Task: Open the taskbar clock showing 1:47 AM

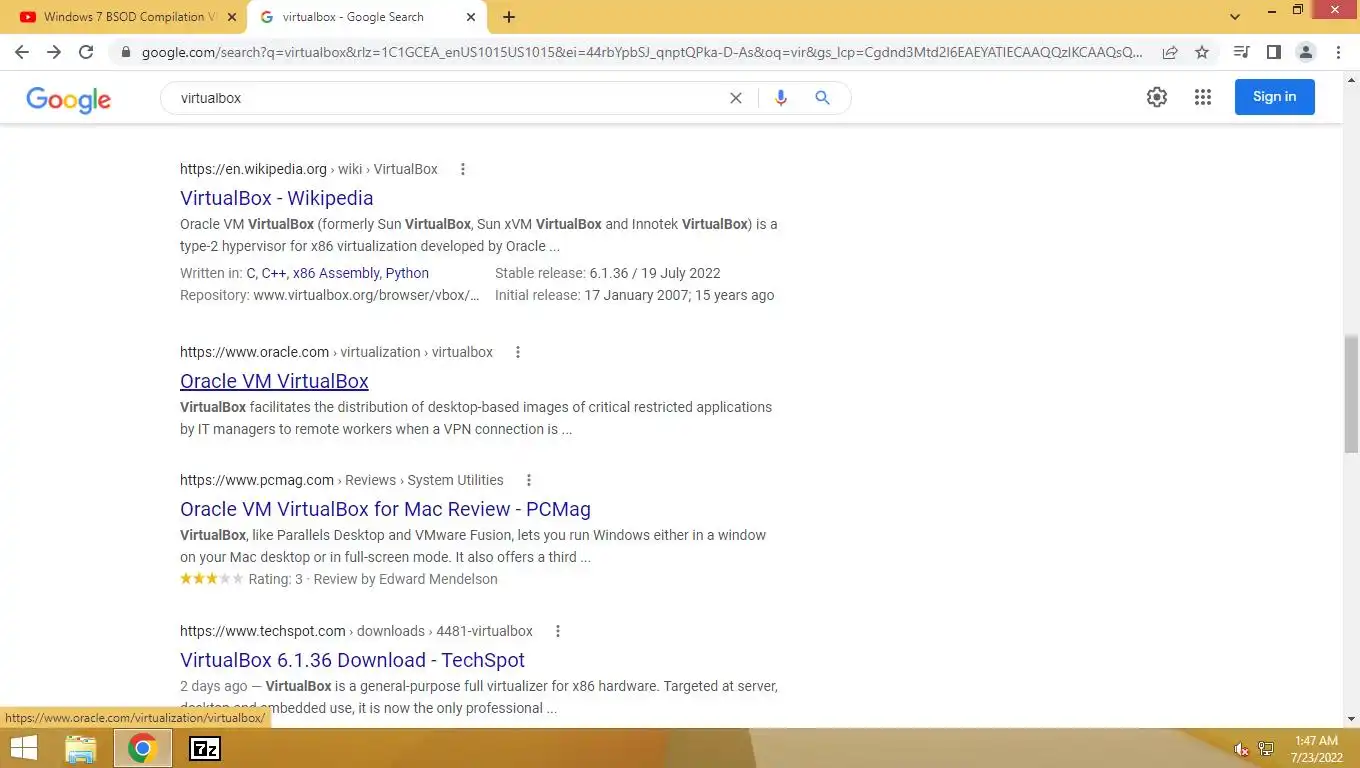Action: coord(1316,749)
